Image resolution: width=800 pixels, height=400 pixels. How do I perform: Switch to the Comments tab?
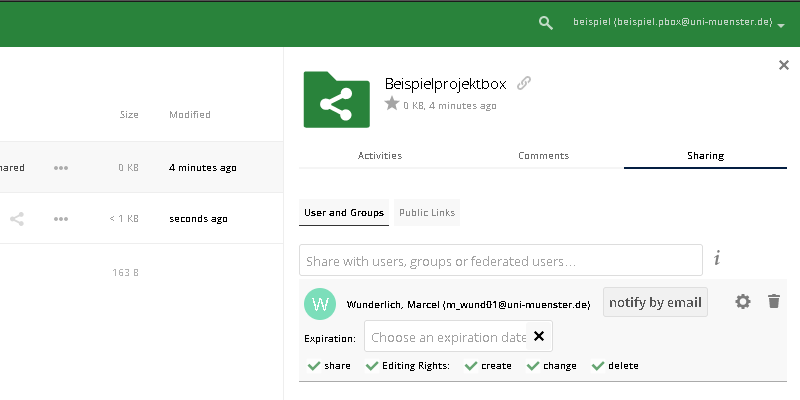click(543, 156)
